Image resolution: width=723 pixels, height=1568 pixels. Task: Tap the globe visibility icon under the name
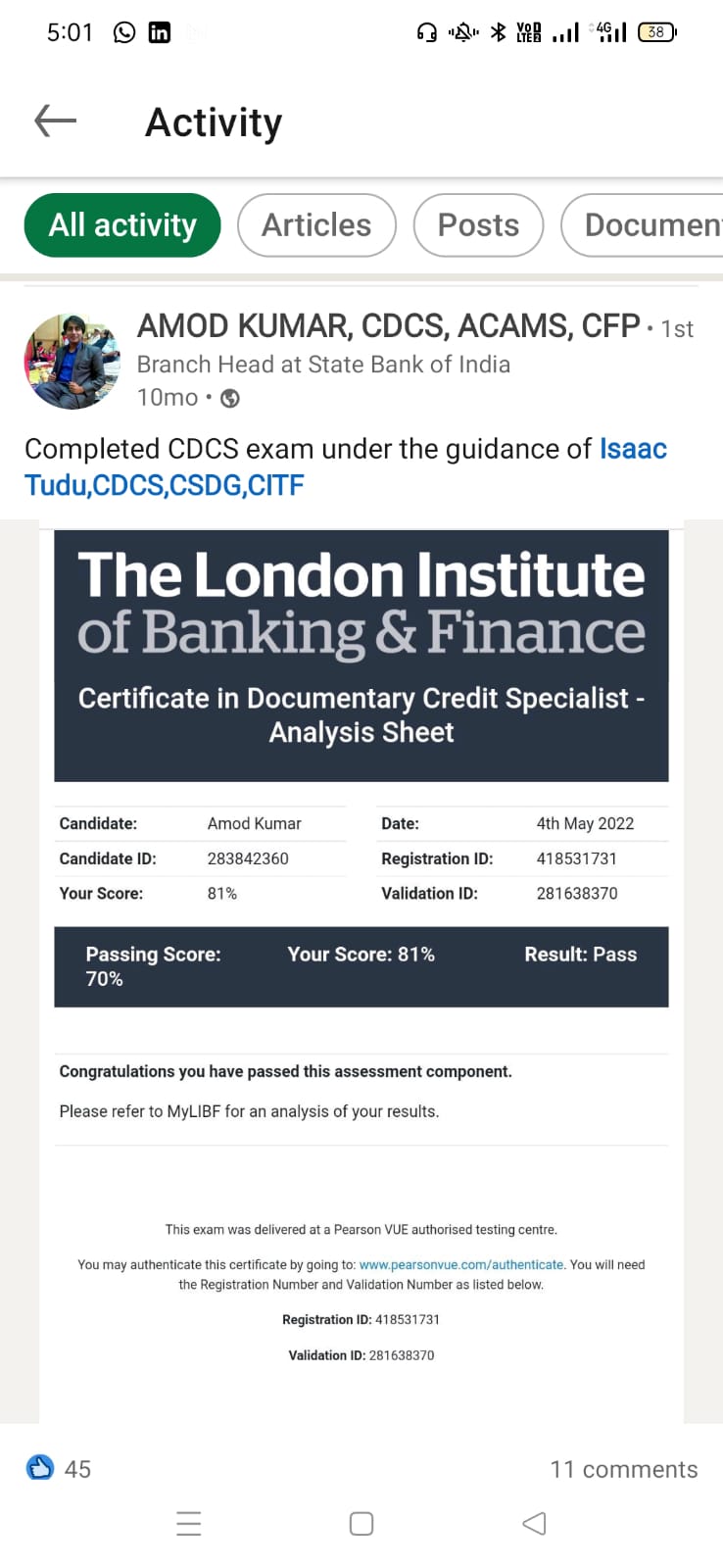tap(230, 398)
